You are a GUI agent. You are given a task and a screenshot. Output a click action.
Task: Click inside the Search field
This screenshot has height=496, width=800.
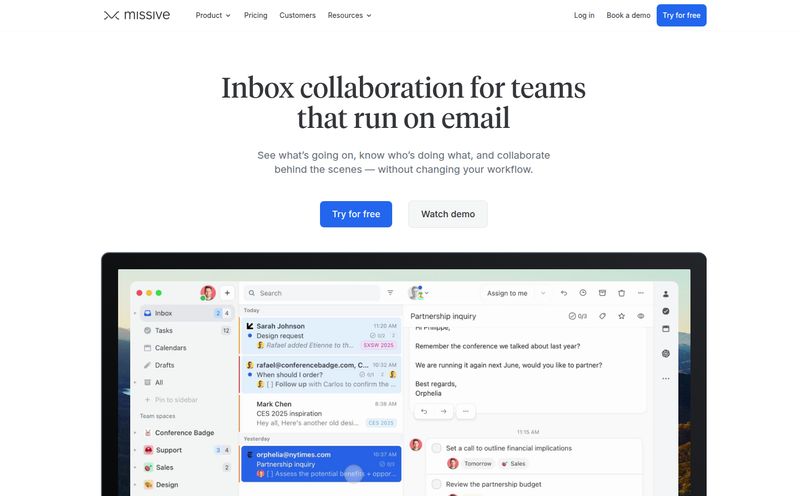(312, 293)
